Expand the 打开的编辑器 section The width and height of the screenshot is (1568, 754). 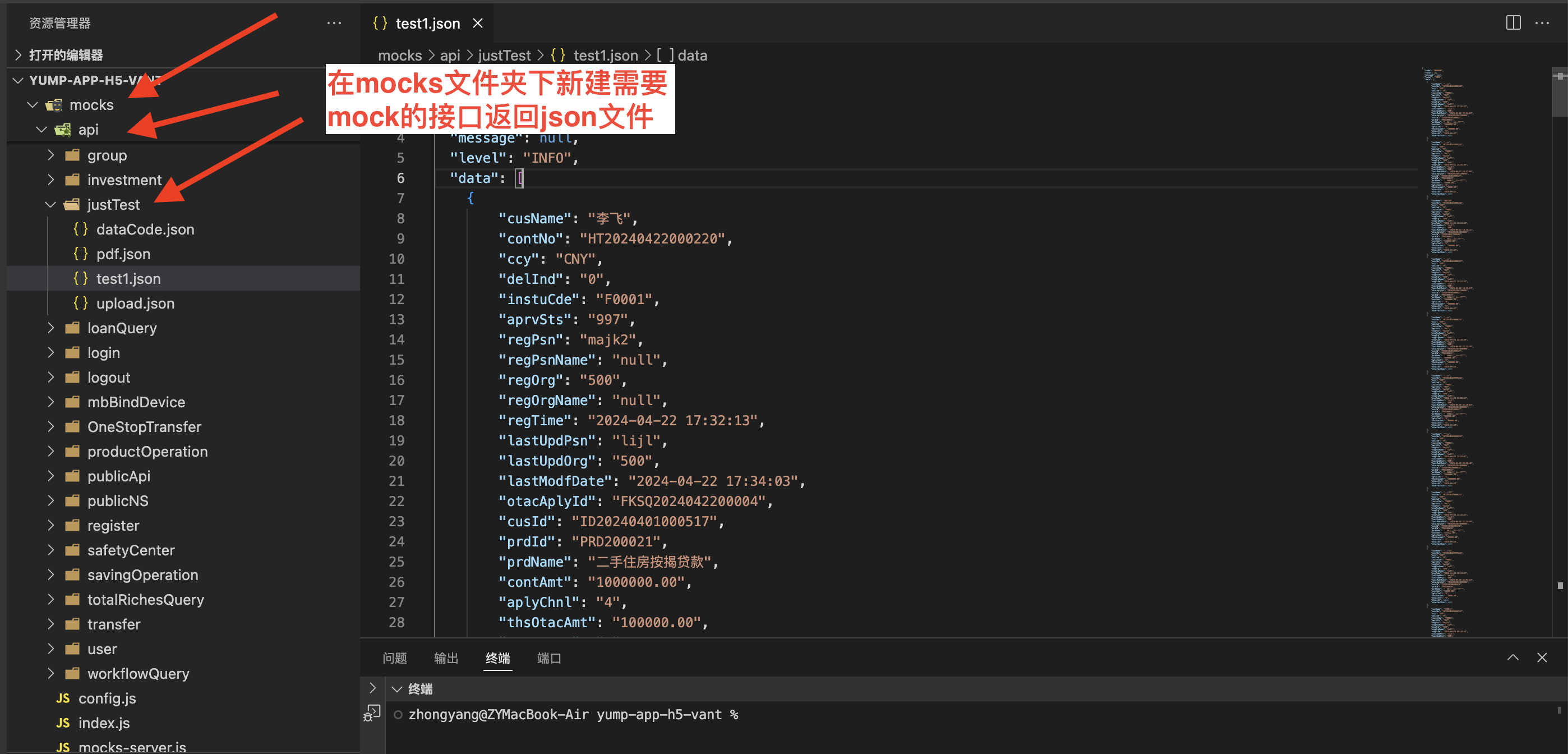point(19,55)
